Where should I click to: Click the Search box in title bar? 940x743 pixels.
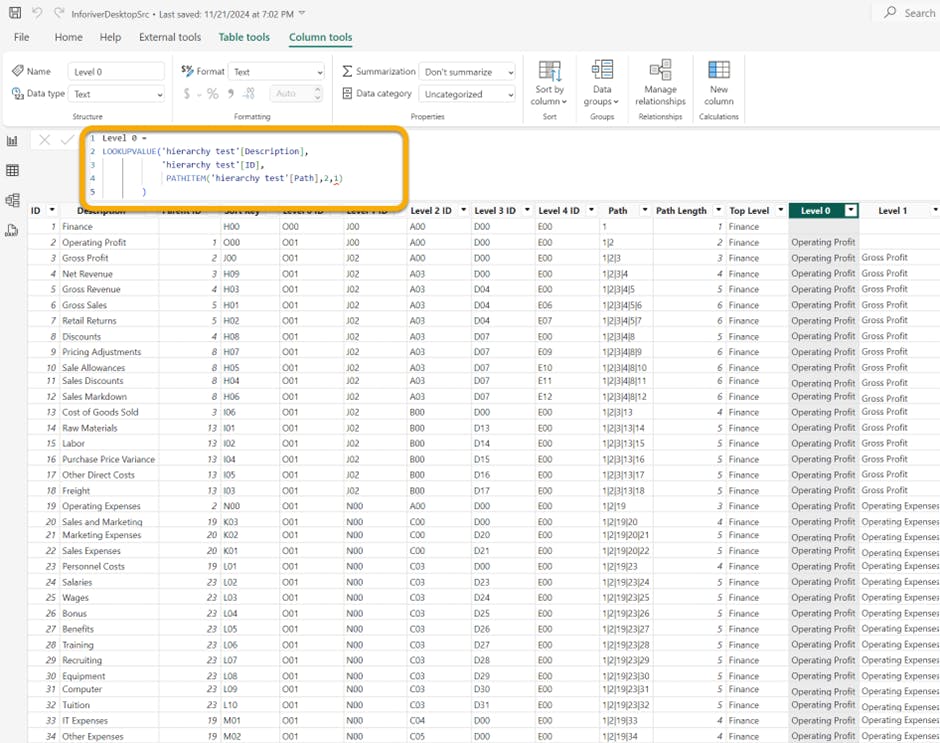910,13
